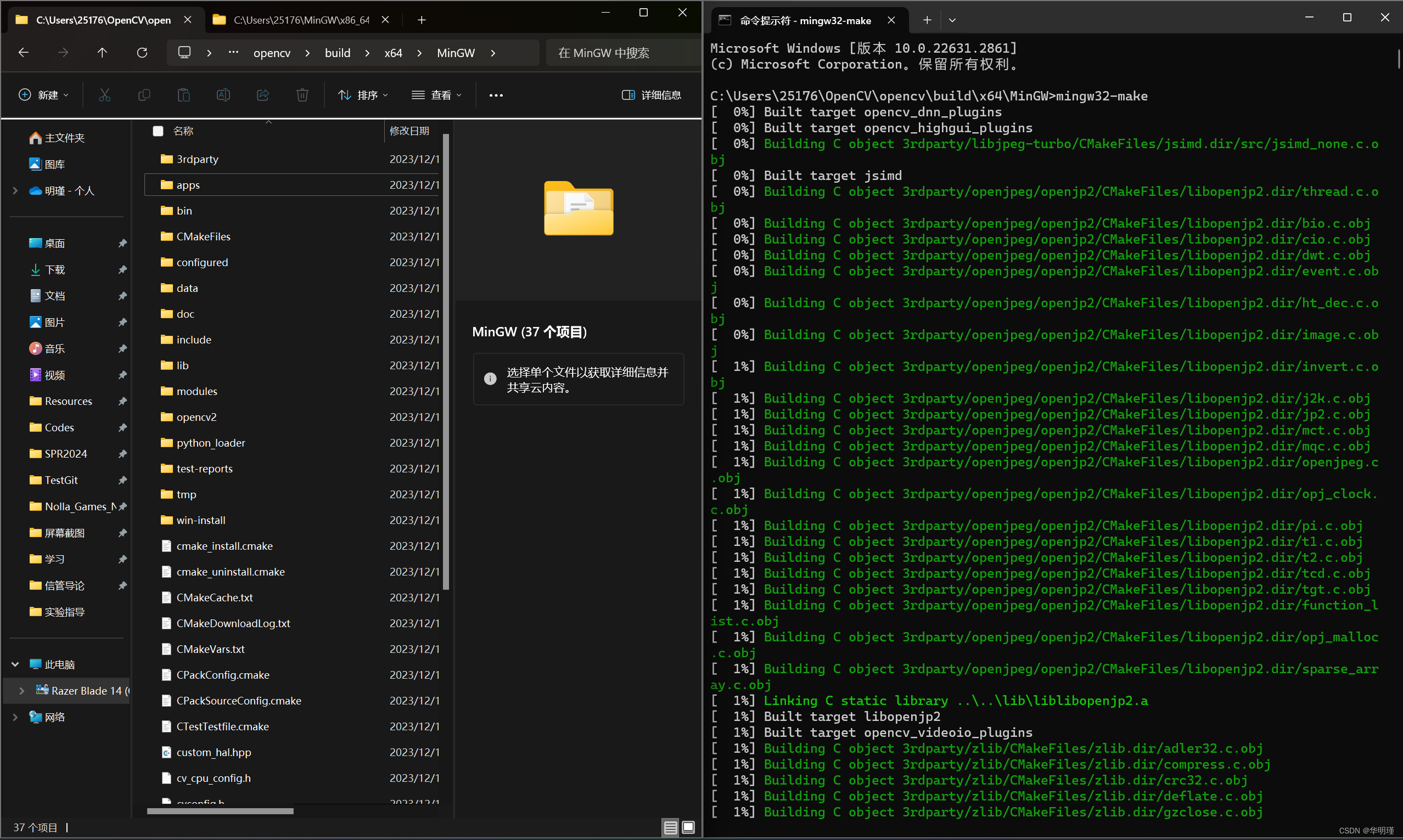Toggle the details pane (详细信息)
This screenshot has width=1403, height=840.
point(652,95)
